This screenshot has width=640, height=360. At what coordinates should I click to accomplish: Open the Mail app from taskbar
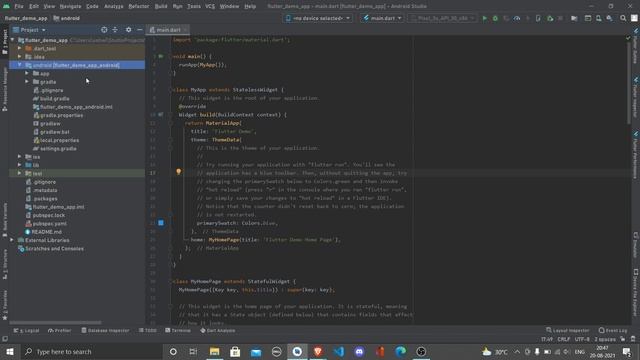pos(256,351)
